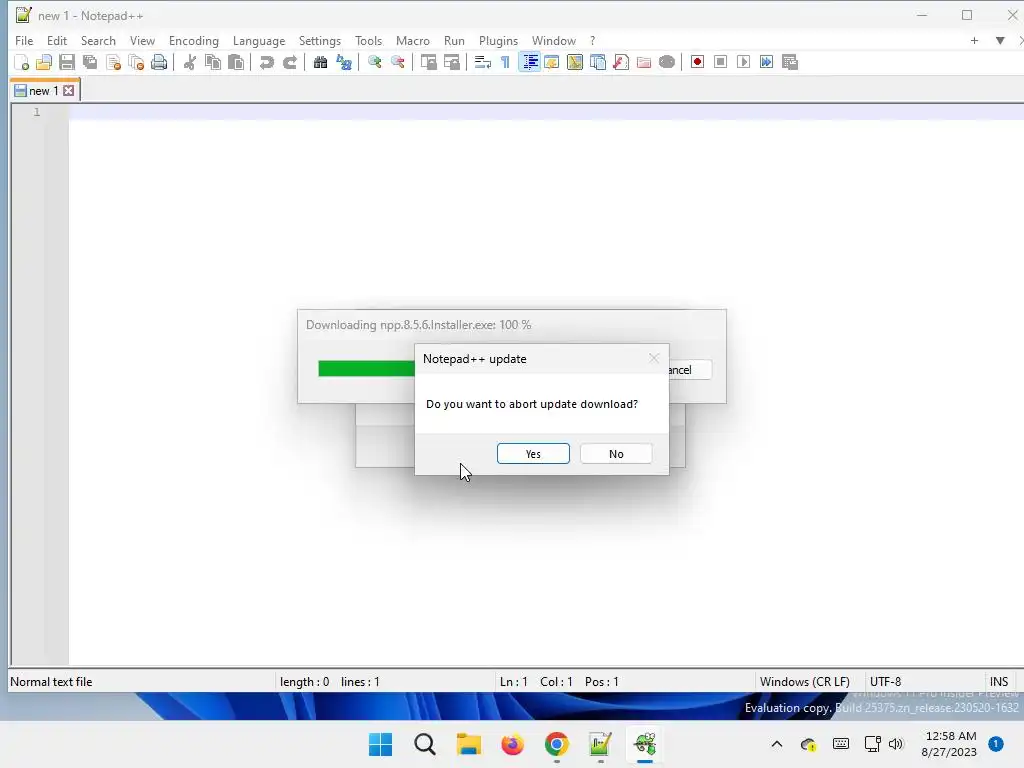Click Run a Macro Multiple Times icon
The width and height of the screenshot is (1024, 768).
tap(767, 62)
